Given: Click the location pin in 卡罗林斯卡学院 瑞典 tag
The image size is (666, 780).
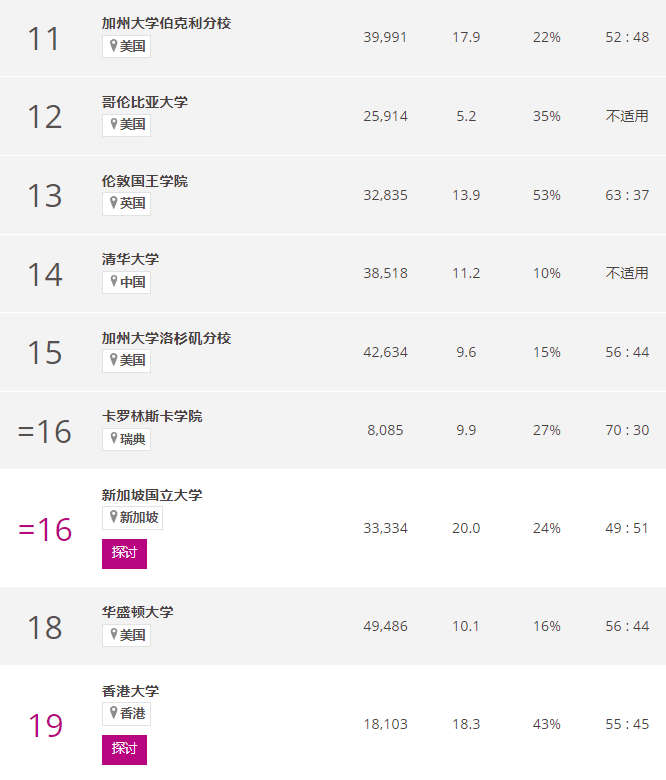Looking at the screenshot, I should pos(114,438).
